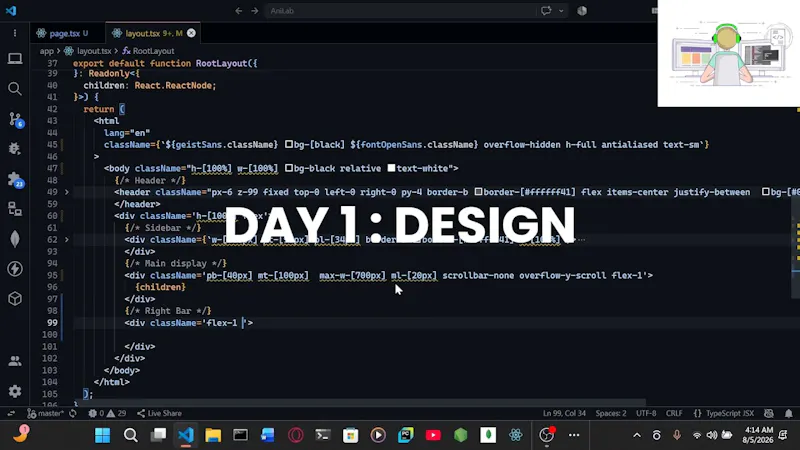Click the Main display comment on line 94
Screen dimensions: 800x450
coord(176,263)
